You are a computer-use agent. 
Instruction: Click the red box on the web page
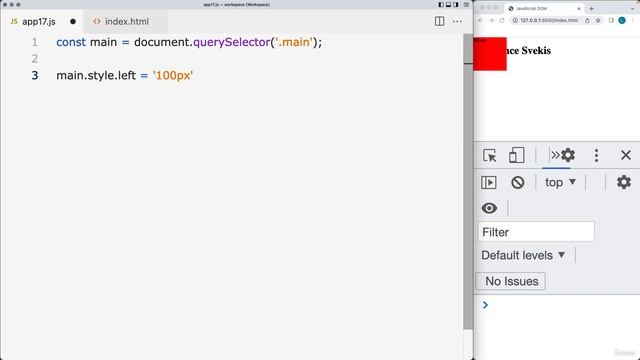click(490, 54)
